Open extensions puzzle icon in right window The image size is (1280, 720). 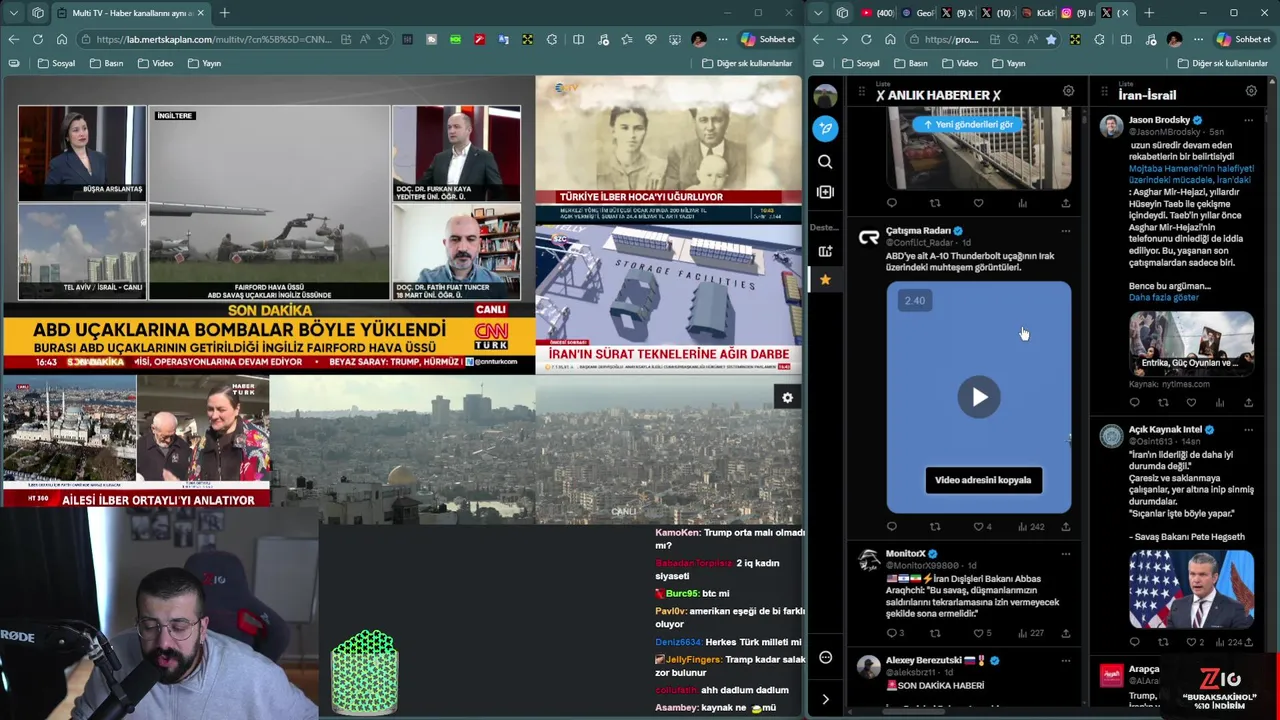click(1099, 39)
